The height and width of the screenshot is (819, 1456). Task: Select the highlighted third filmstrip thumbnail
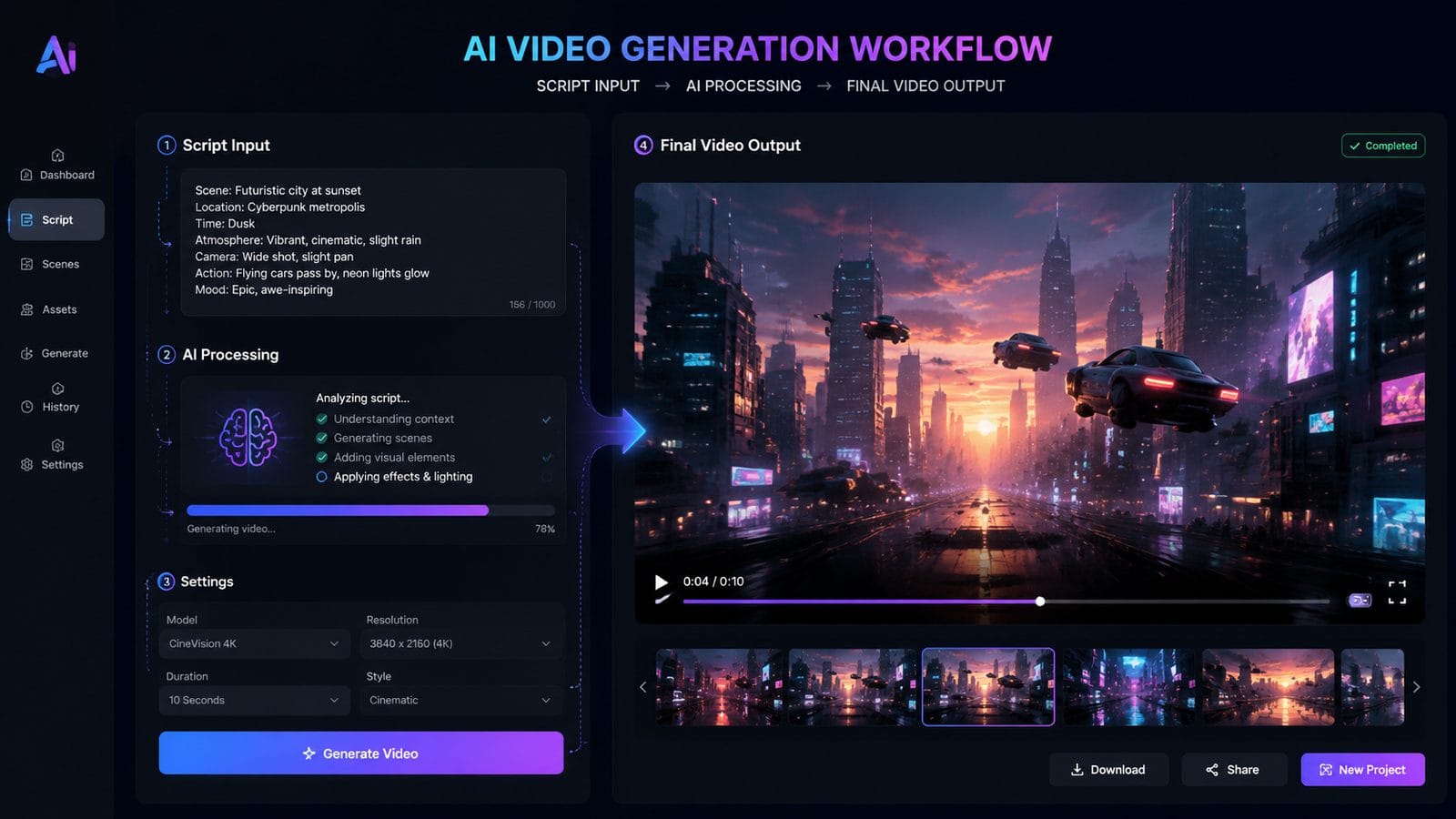tap(988, 687)
